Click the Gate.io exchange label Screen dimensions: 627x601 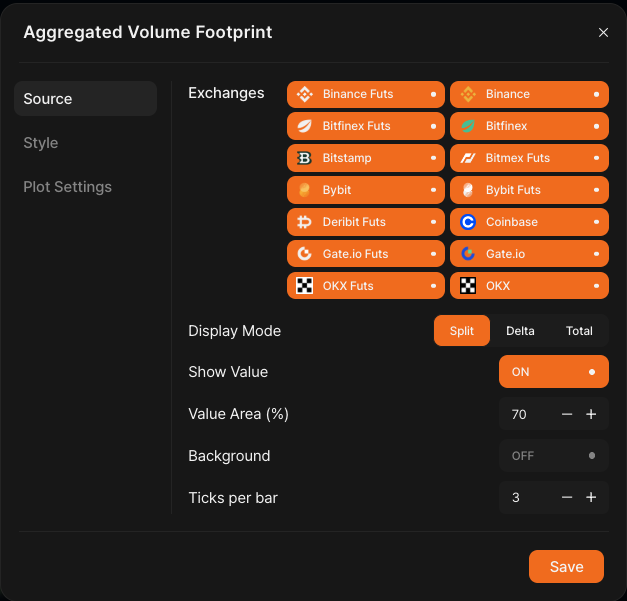click(x=505, y=254)
